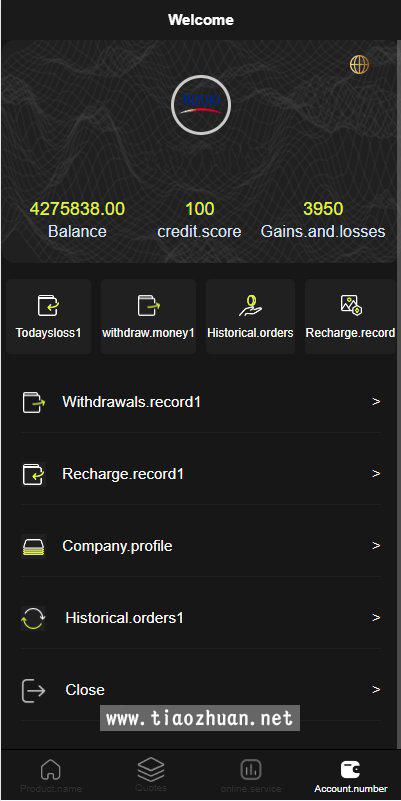Open Historical.orders coin-in-hand icon tile
Image resolution: width=401 pixels, height=801 pixels.
click(x=250, y=316)
